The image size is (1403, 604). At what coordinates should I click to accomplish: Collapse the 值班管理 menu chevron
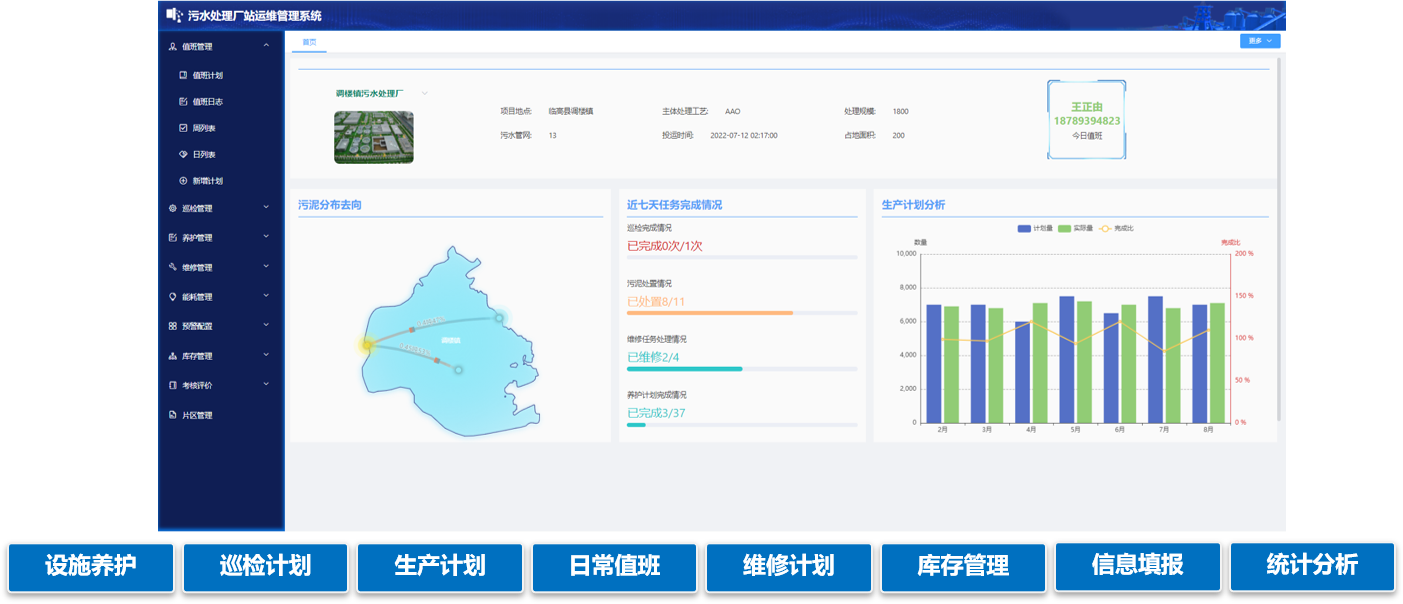coord(266,46)
